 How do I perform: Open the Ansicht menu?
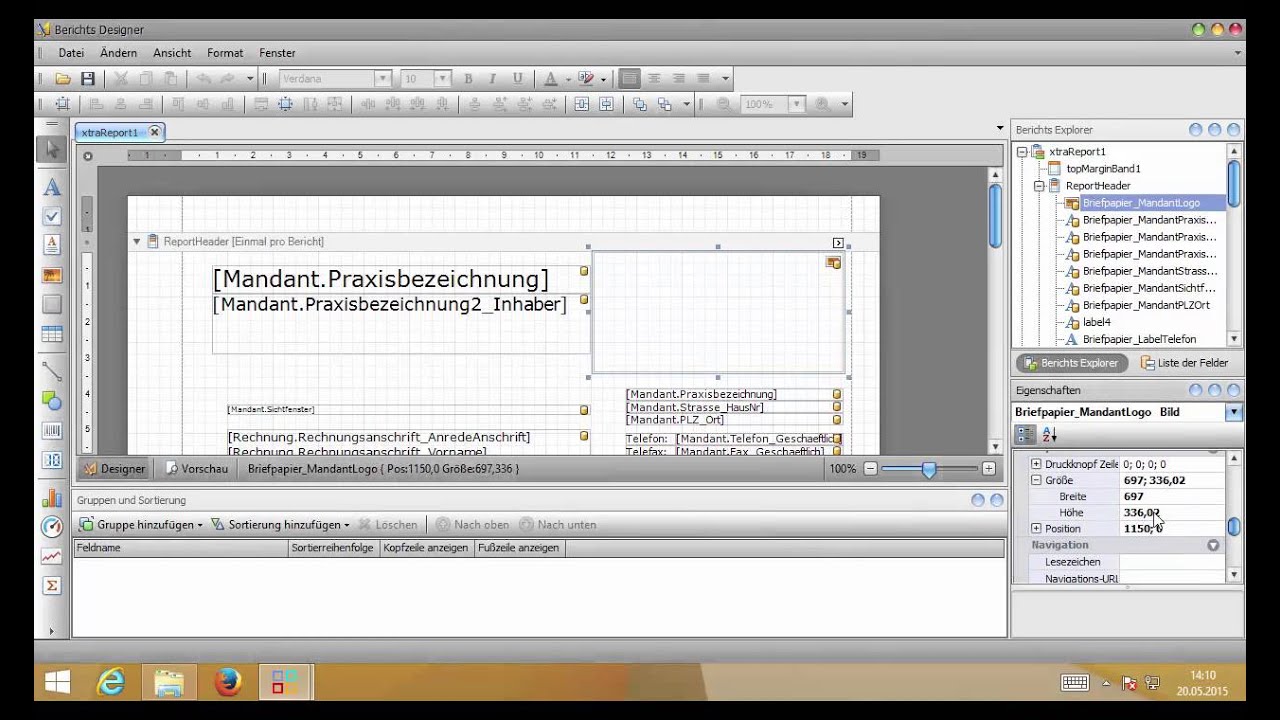coord(172,53)
